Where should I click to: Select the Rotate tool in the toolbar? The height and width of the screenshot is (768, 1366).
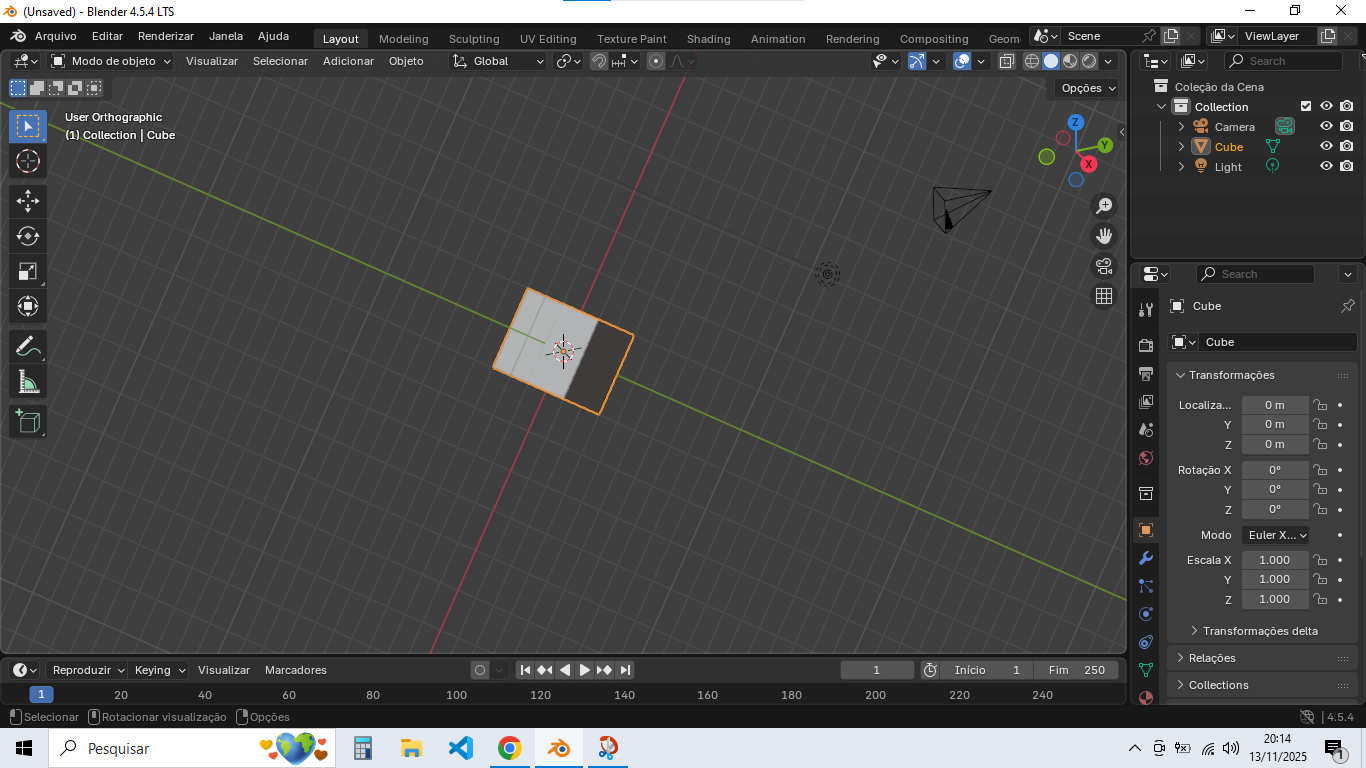pyautogui.click(x=28, y=236)
